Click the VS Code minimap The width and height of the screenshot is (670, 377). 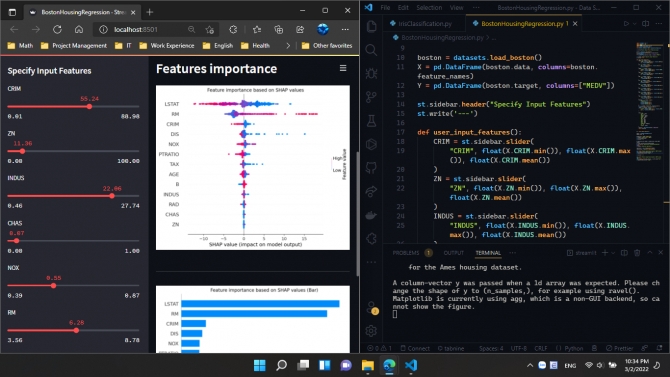649,103
